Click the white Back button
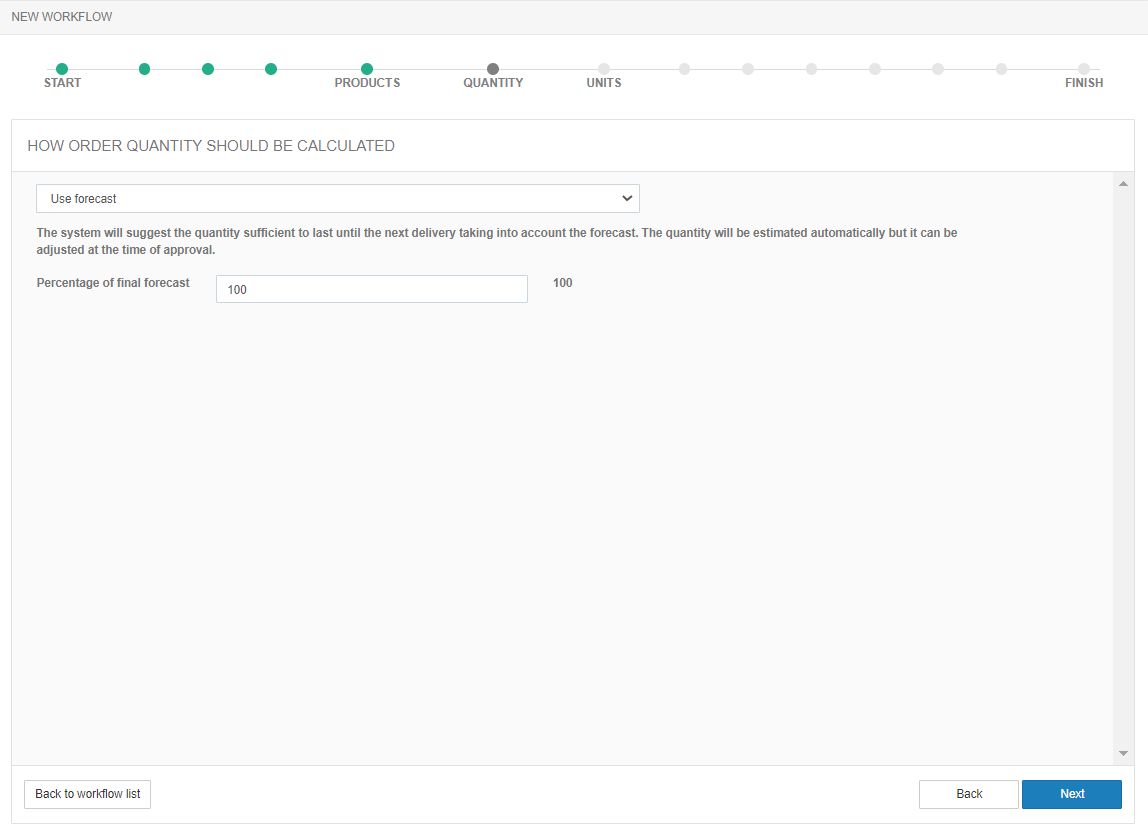 968,794
